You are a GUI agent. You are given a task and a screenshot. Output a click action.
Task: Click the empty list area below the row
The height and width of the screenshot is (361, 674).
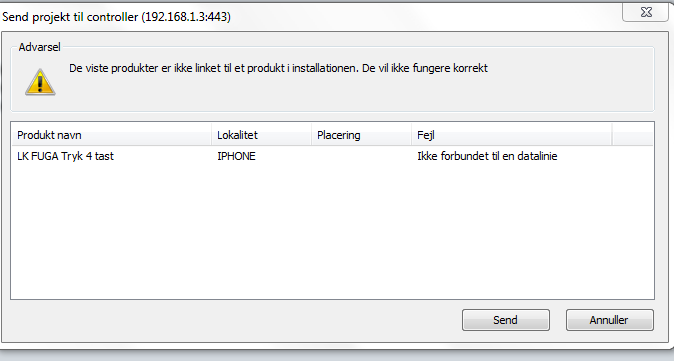click(332, 232)
